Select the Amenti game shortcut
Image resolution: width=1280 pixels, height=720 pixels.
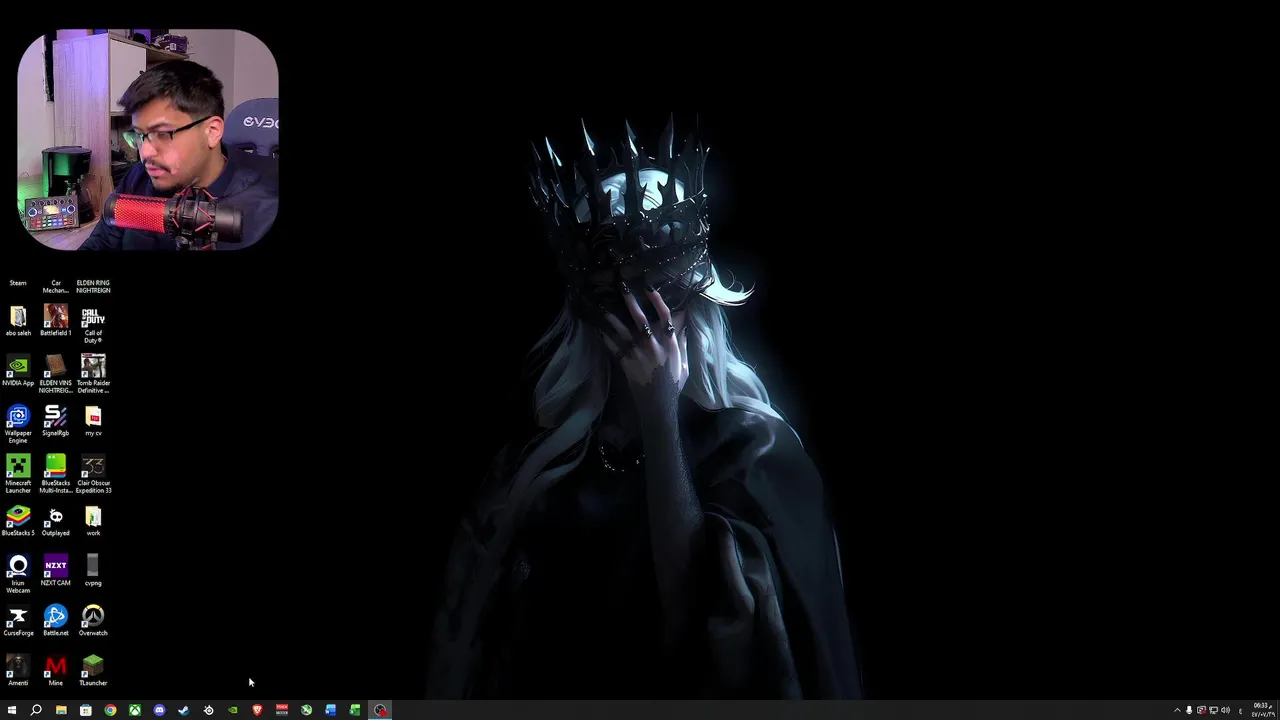[x=18, y=671]
